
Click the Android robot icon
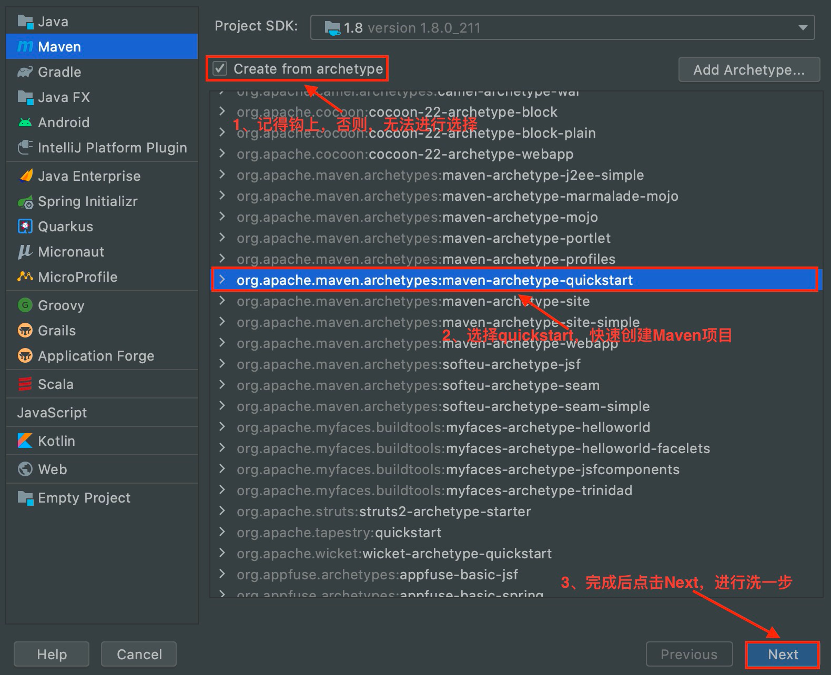pyautogui.click(x=25, y=122)
